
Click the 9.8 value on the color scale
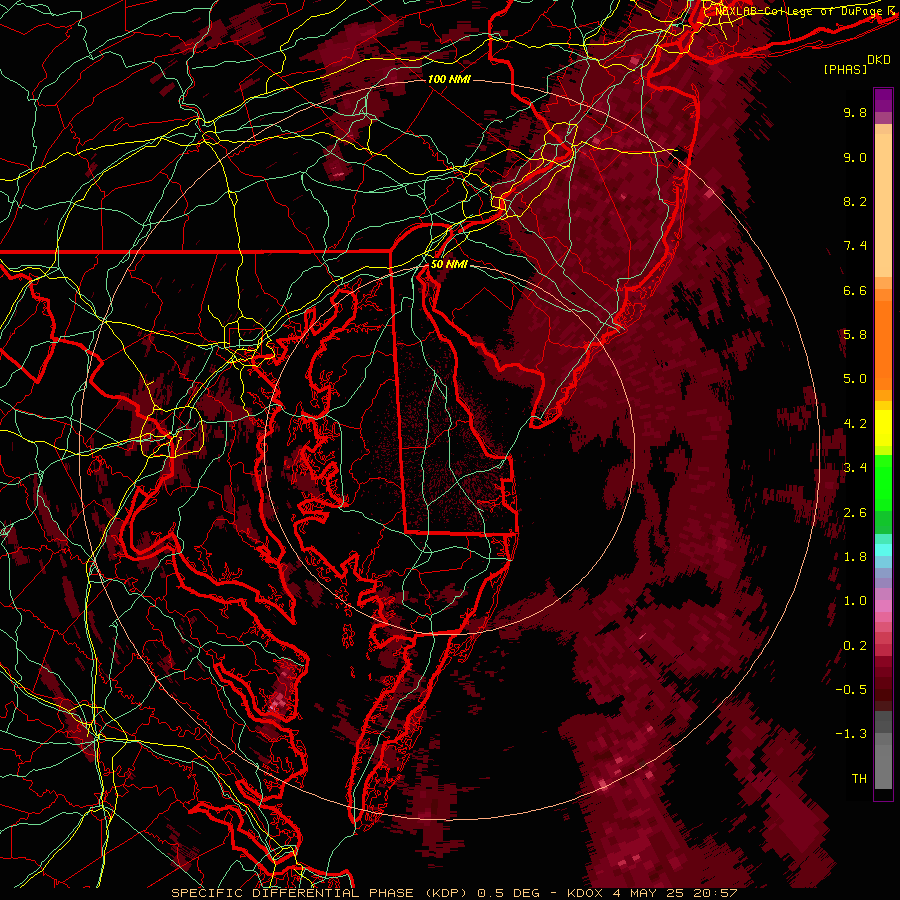(x=855, y=112)
